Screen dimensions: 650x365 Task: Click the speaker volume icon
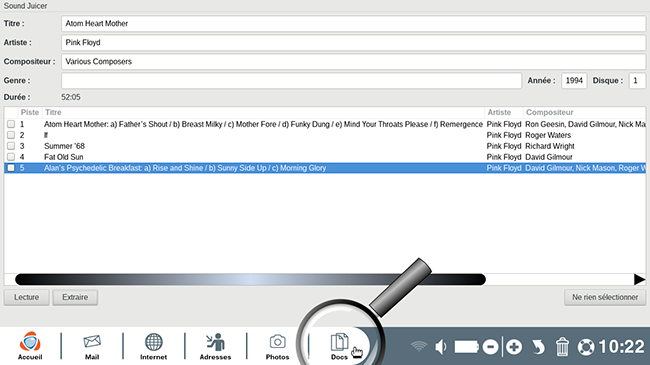tap(441, 346)
